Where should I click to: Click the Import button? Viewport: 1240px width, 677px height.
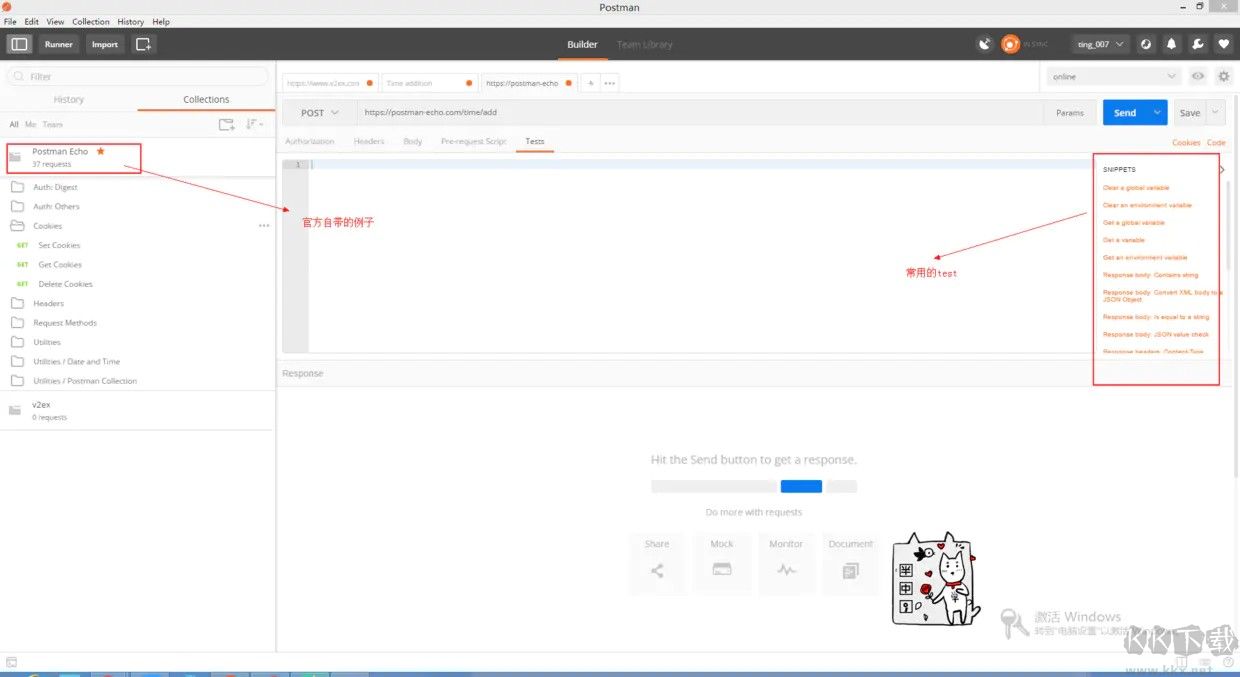tap(105, 44)
